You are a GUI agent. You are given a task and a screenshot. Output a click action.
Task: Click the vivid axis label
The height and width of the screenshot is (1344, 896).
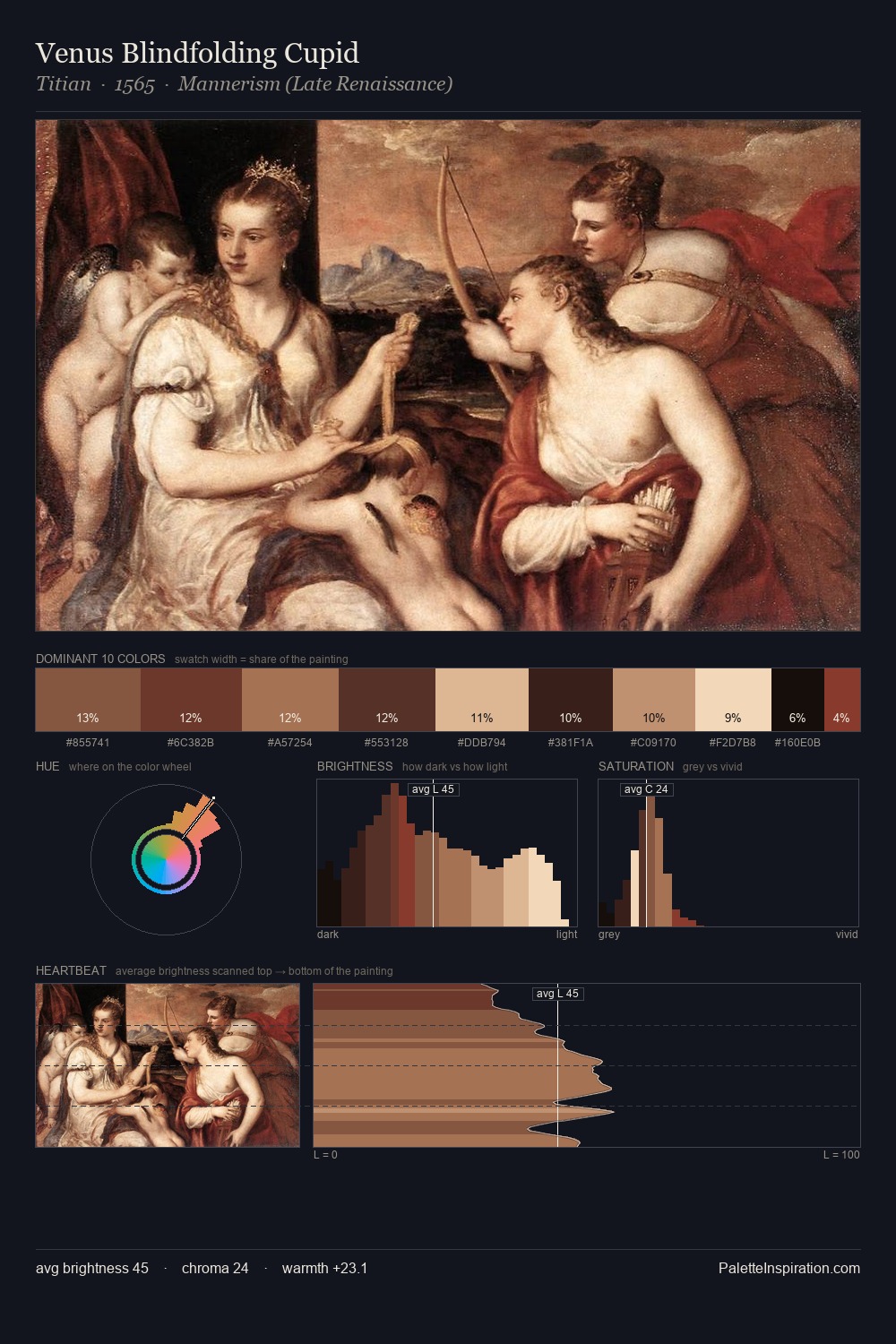tap(847, 935)
